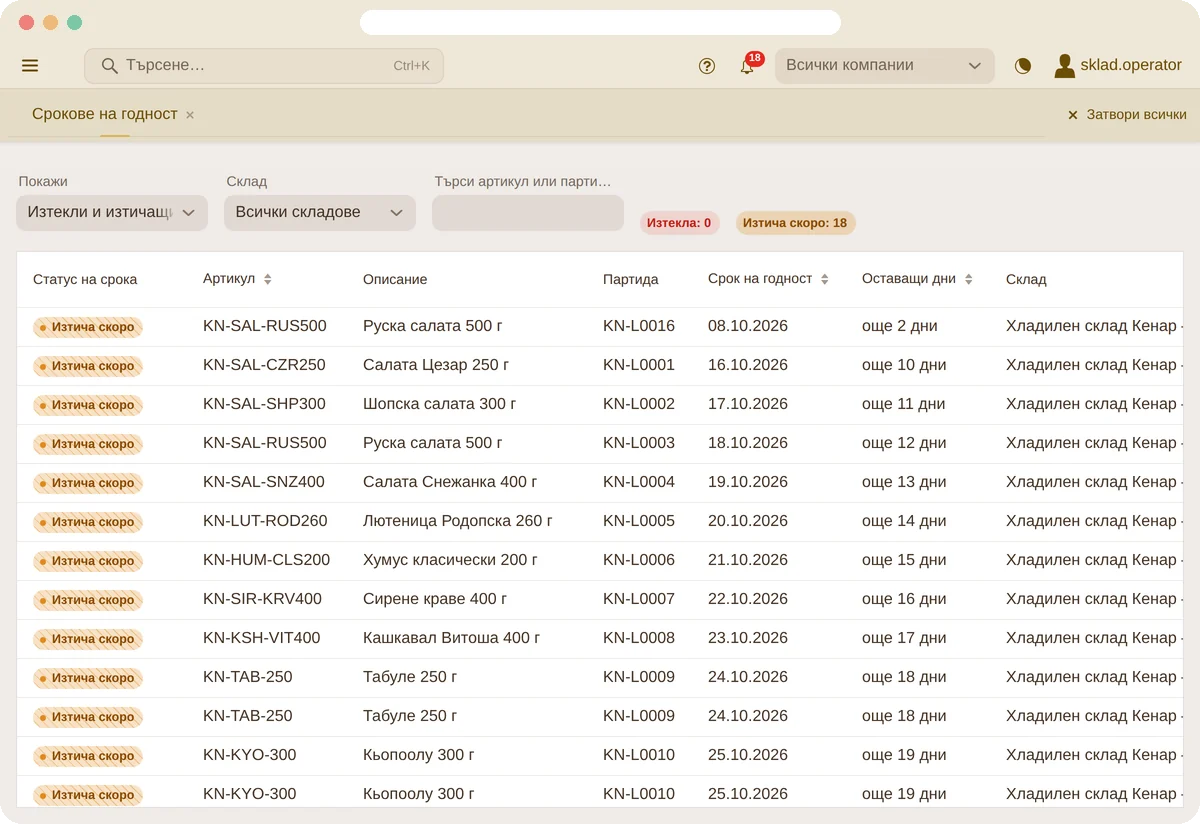
Task: Open the Покажи filter dropdown
Action: coord(112,213)
